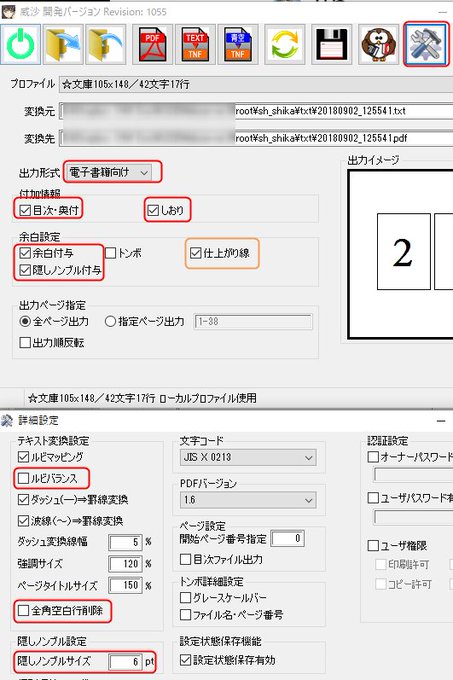
Task: Click the 変換元 file path field
Action: [256, 111]
